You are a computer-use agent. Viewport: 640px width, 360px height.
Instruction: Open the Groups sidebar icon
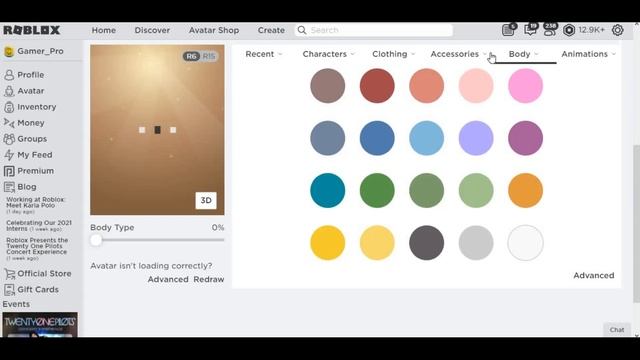9,139
